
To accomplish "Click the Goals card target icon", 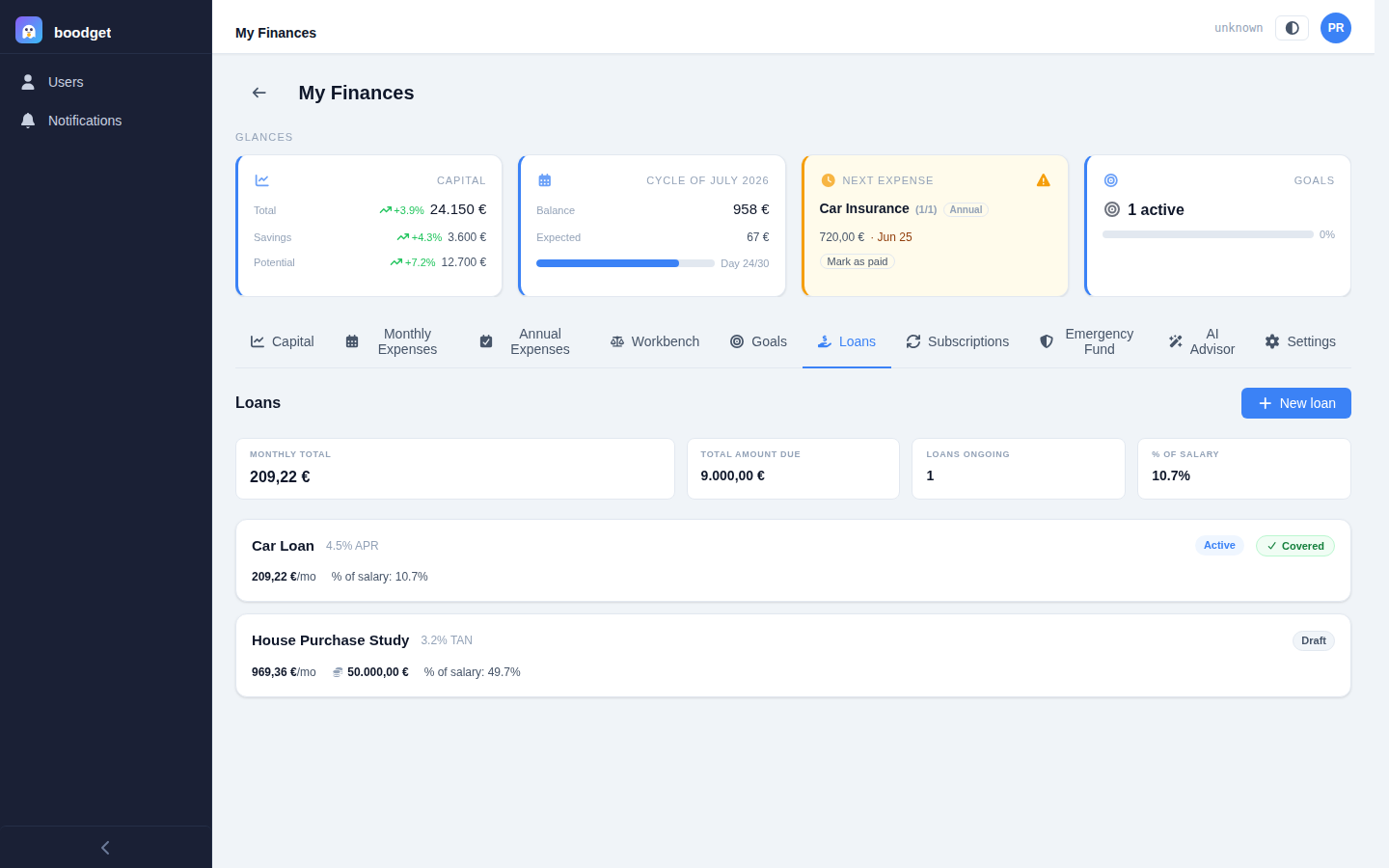I will [1110, 180].
